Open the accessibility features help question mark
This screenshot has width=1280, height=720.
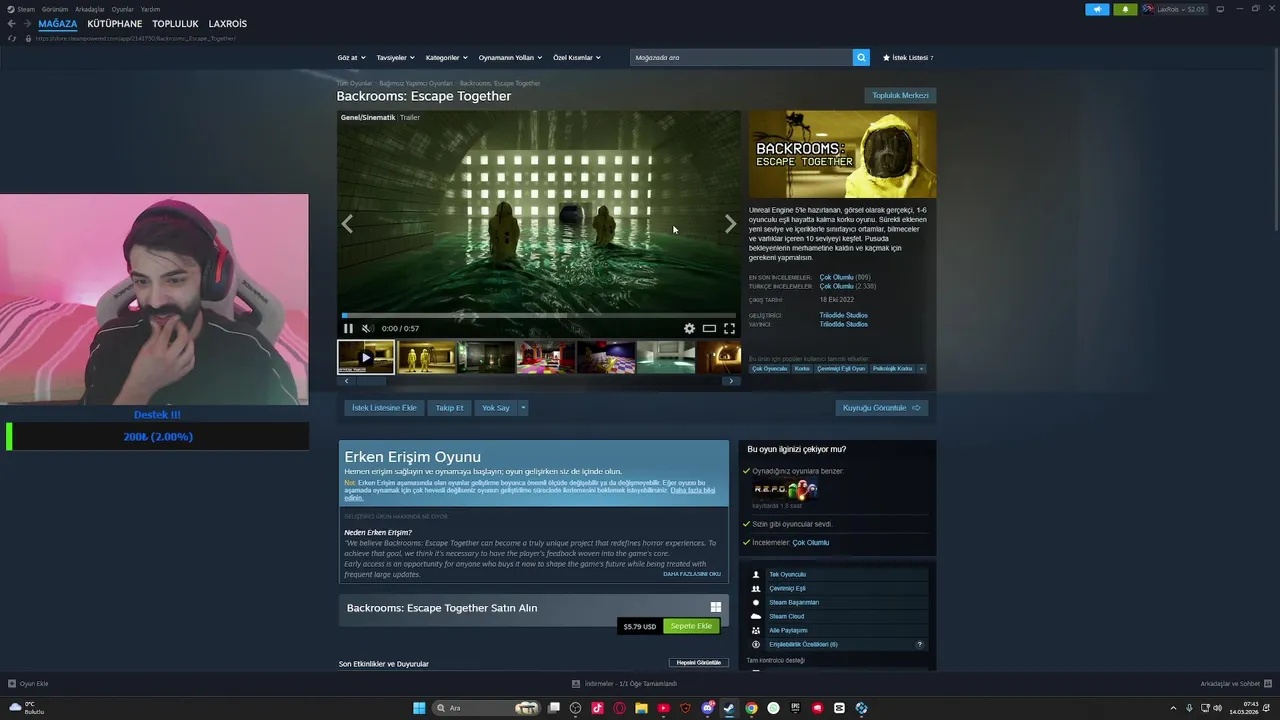[920, 644]
